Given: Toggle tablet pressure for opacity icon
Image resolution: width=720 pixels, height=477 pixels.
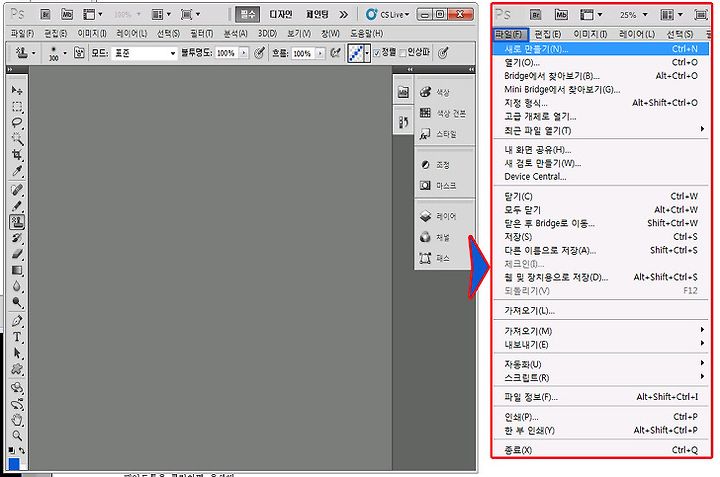Looking at the screenshot, I should (259, 53).
